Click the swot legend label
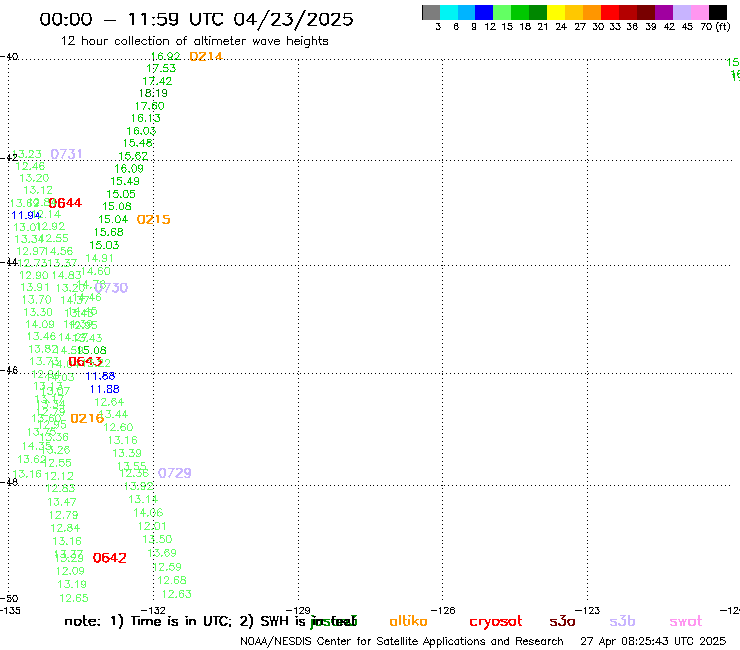The width and height of the screenshot is (740, 650). [x=686, y=621]
